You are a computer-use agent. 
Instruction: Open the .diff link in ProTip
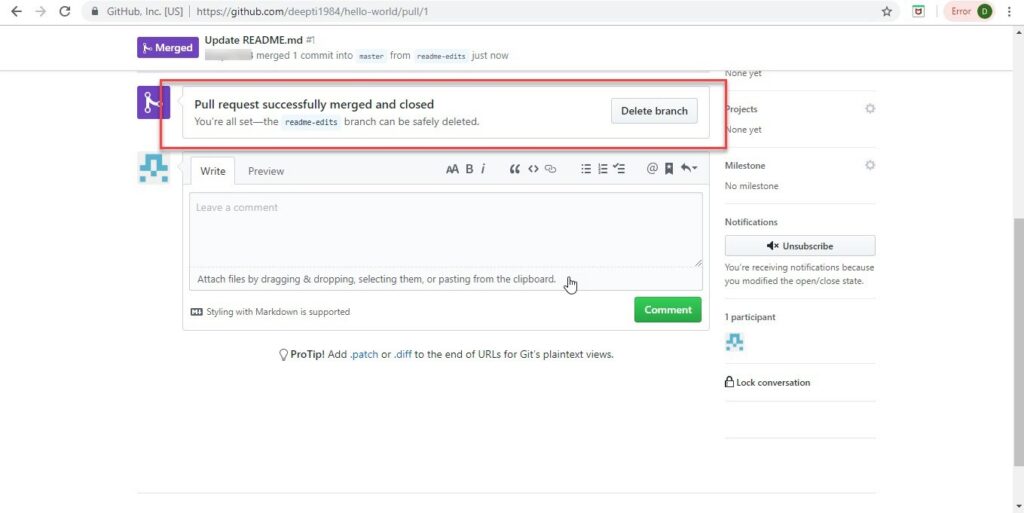coord(403,354)
